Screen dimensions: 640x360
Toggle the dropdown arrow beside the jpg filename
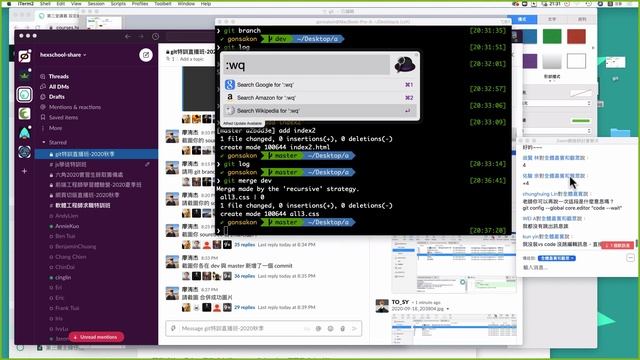pos(448,309)
